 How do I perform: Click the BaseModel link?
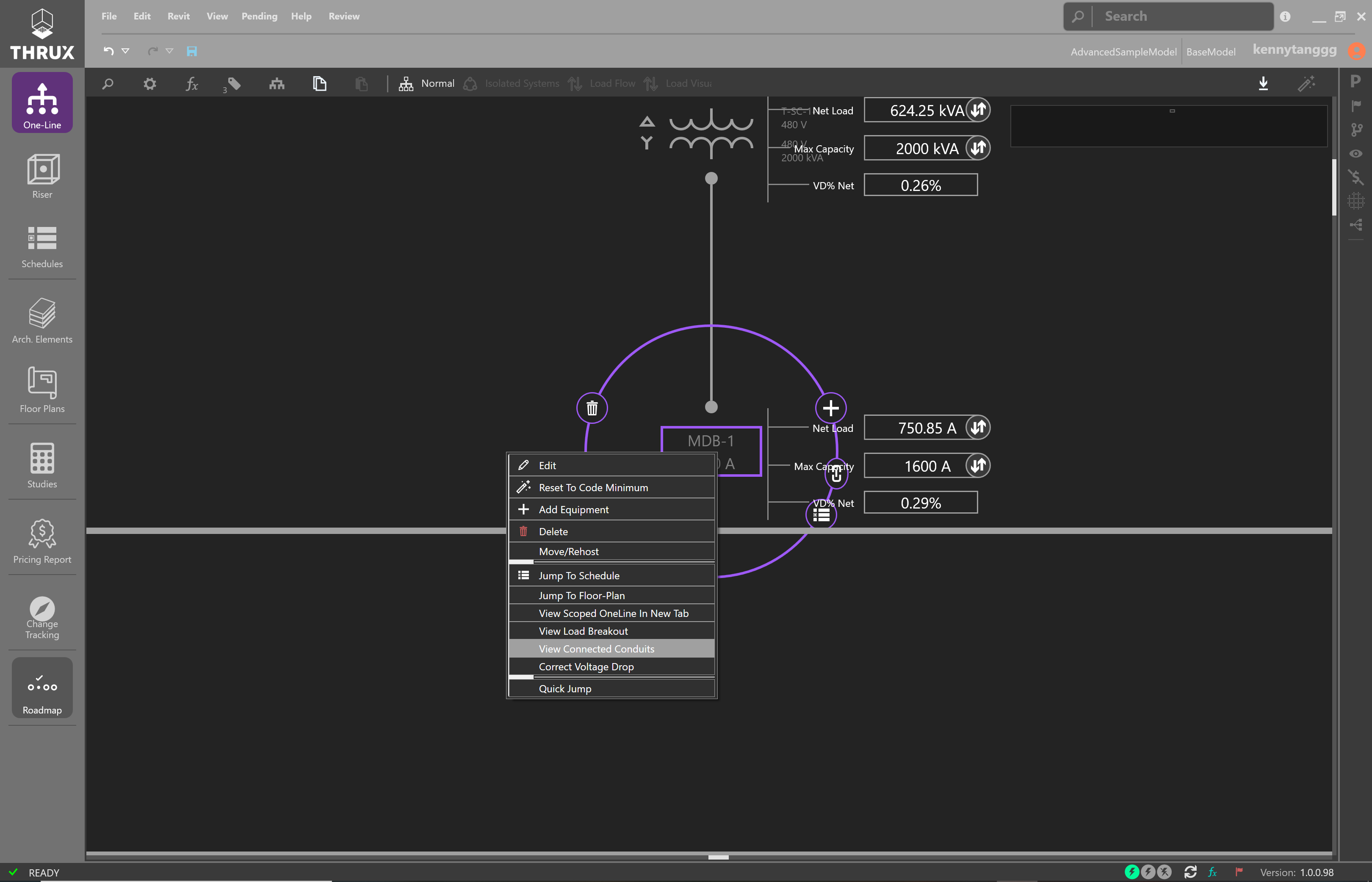pyautogui.click(x=1211, y=52)
